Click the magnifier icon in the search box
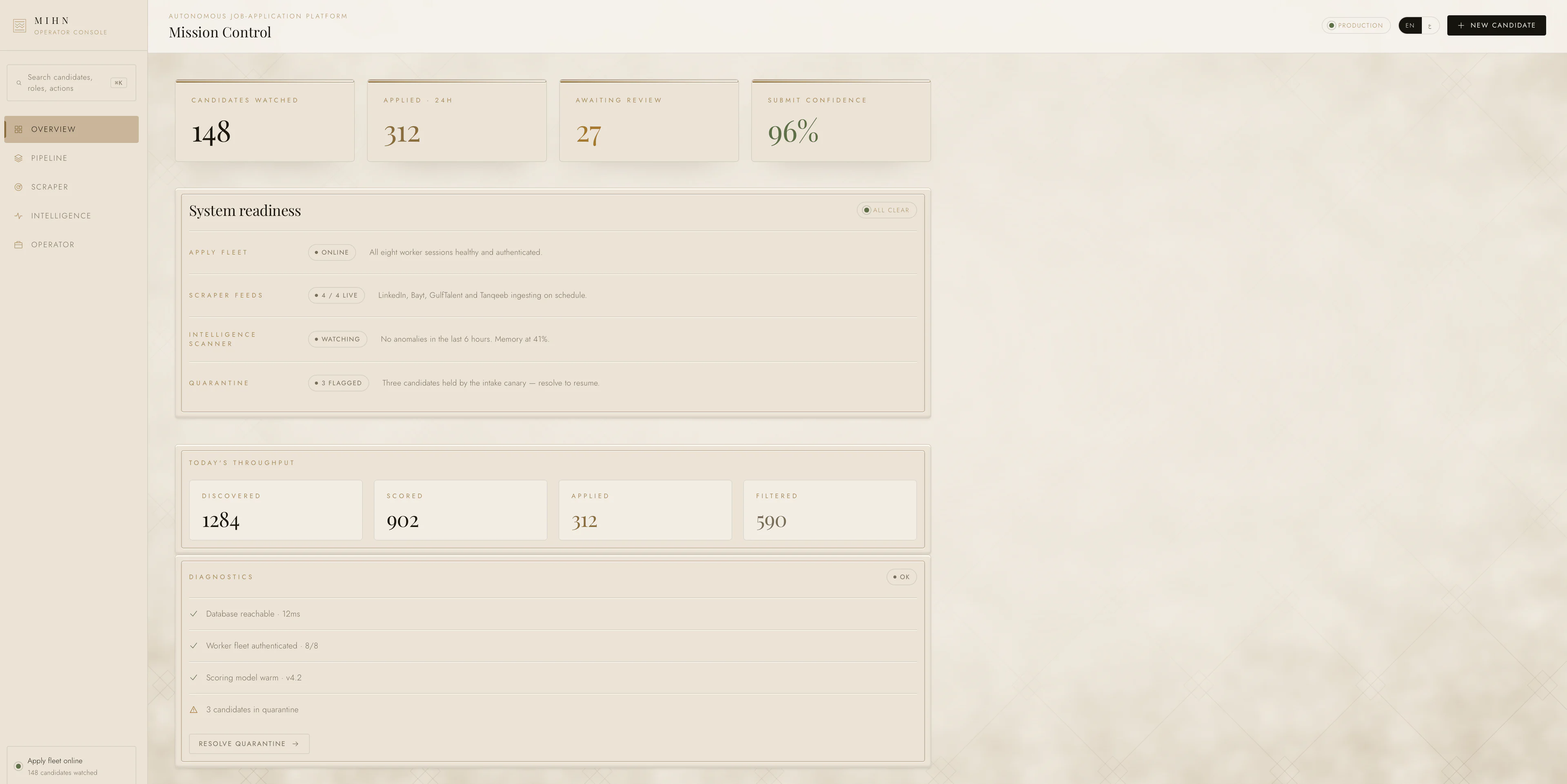This screenshot has width=1567, height=784. tap(19, 83)
